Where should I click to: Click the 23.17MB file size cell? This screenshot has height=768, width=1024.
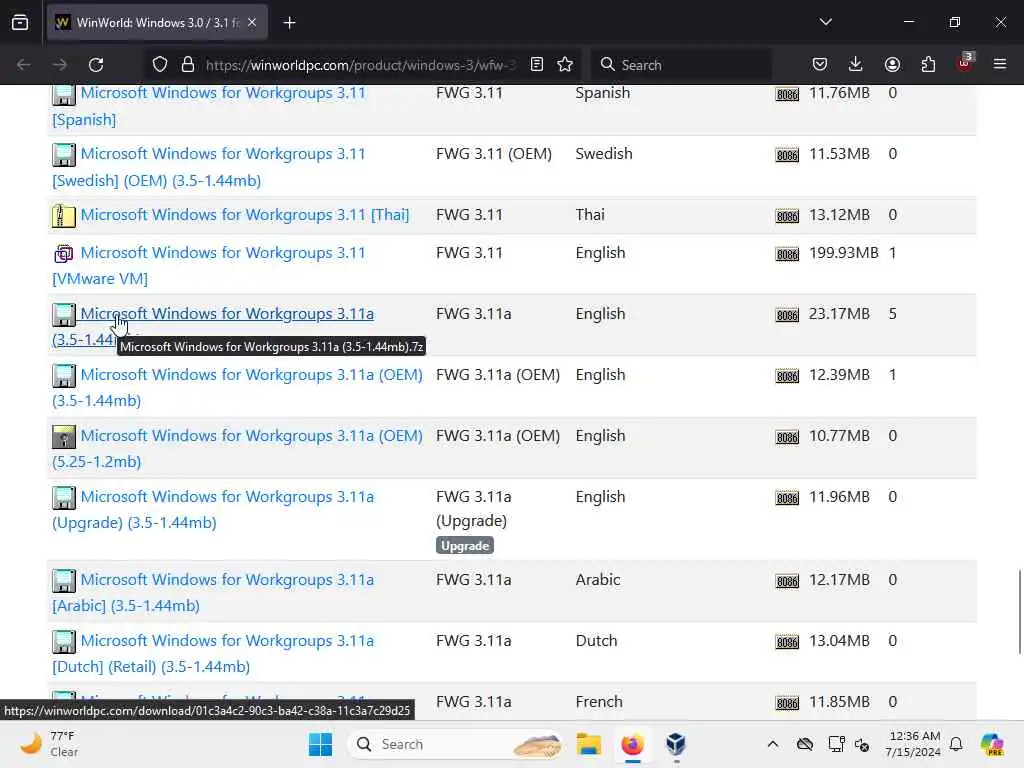click(x=839, y=313)
